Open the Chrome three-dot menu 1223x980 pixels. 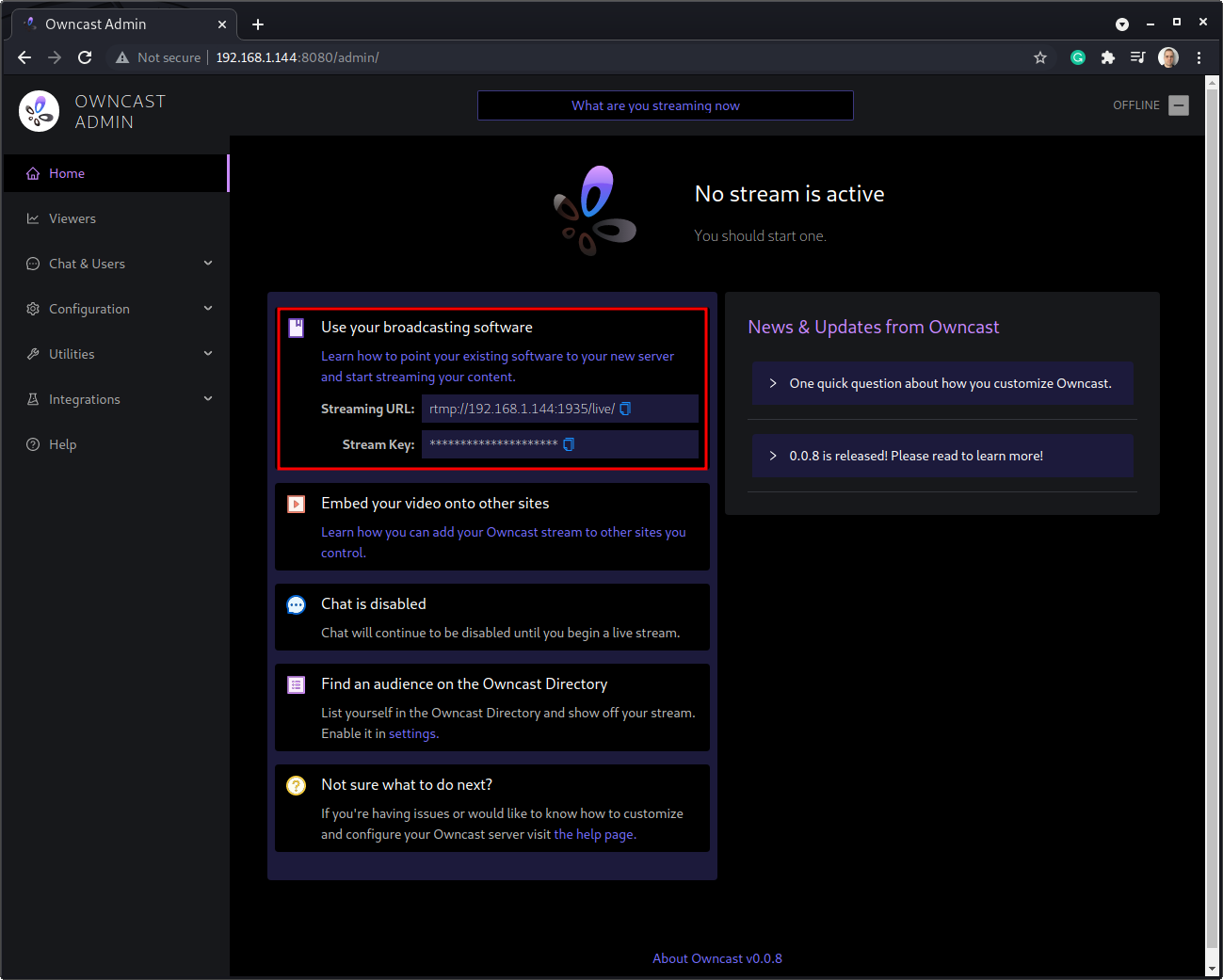(x=1199, y=57)
